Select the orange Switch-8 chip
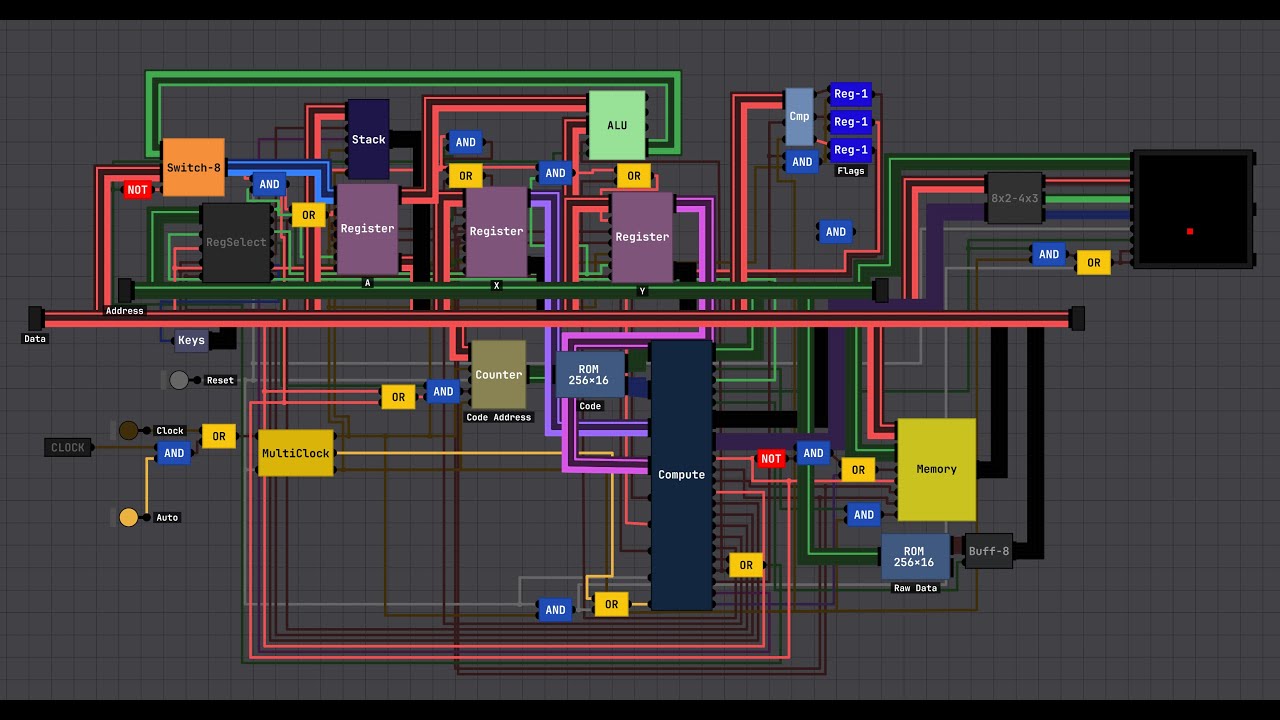1280x720 pixels. tap(194, 167)
